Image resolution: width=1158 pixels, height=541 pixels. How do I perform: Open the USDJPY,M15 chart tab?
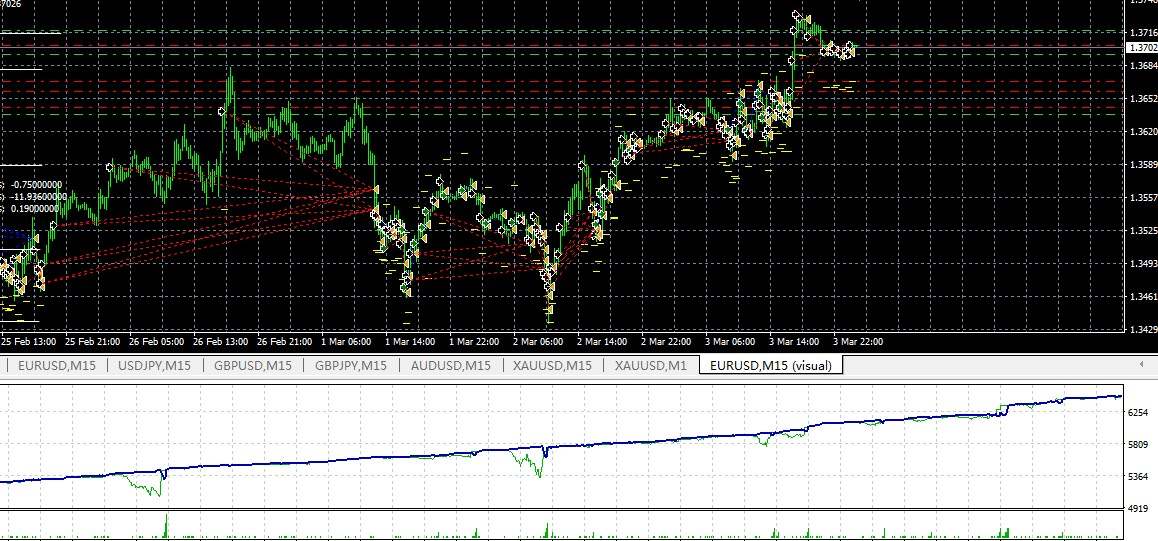tap(154, 365)
